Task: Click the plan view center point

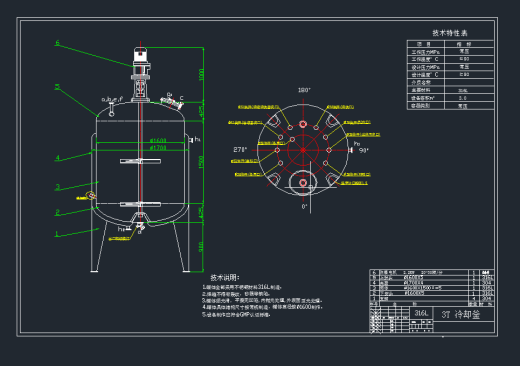Action: click(303, 150)
